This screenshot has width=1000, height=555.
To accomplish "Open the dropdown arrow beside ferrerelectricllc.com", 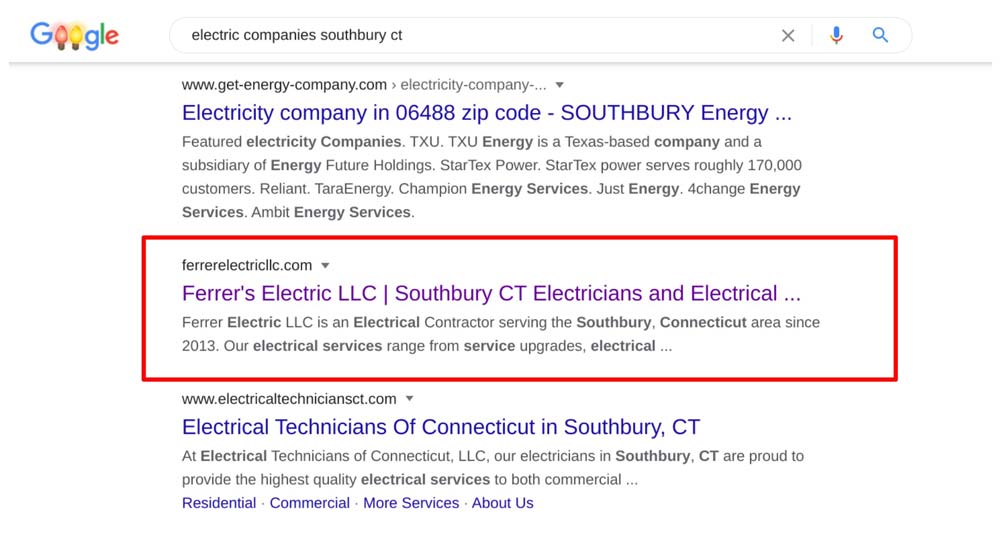I will click(325, 265).
